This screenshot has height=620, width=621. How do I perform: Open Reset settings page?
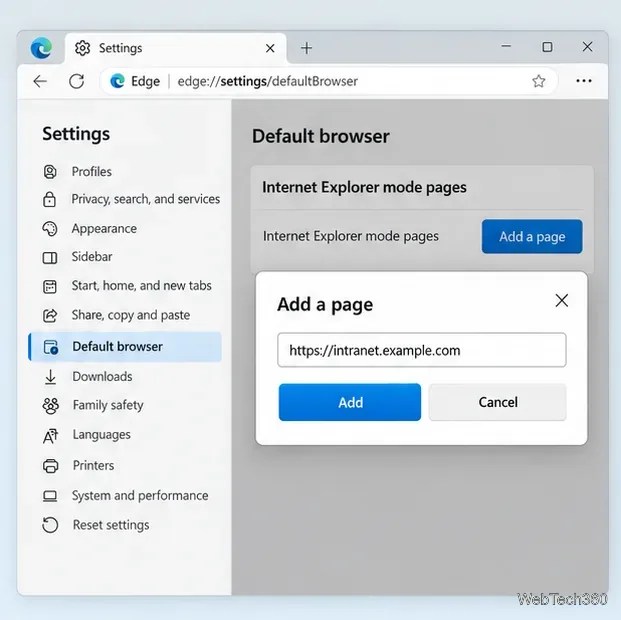coord(111,525)
